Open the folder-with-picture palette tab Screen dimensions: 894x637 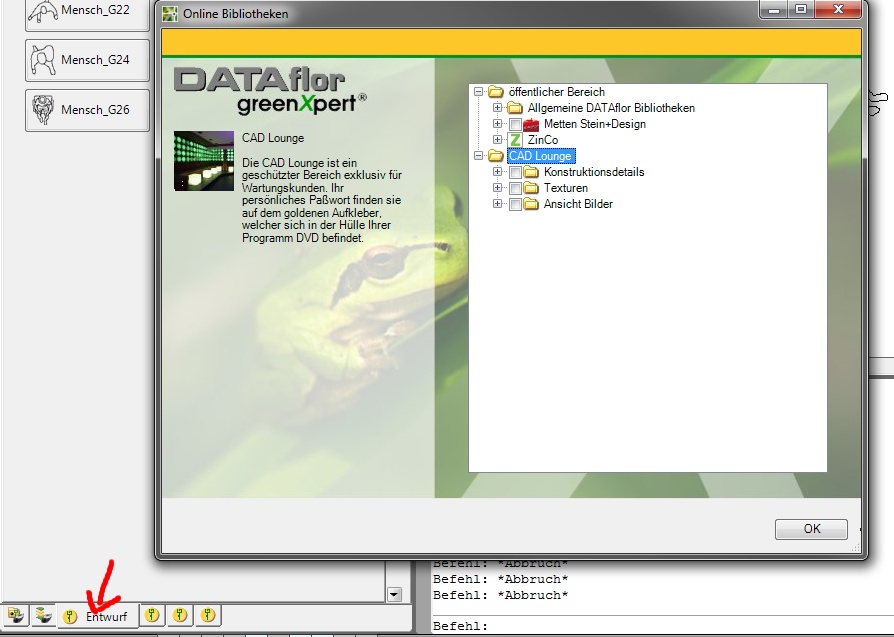tap(15, 616)
